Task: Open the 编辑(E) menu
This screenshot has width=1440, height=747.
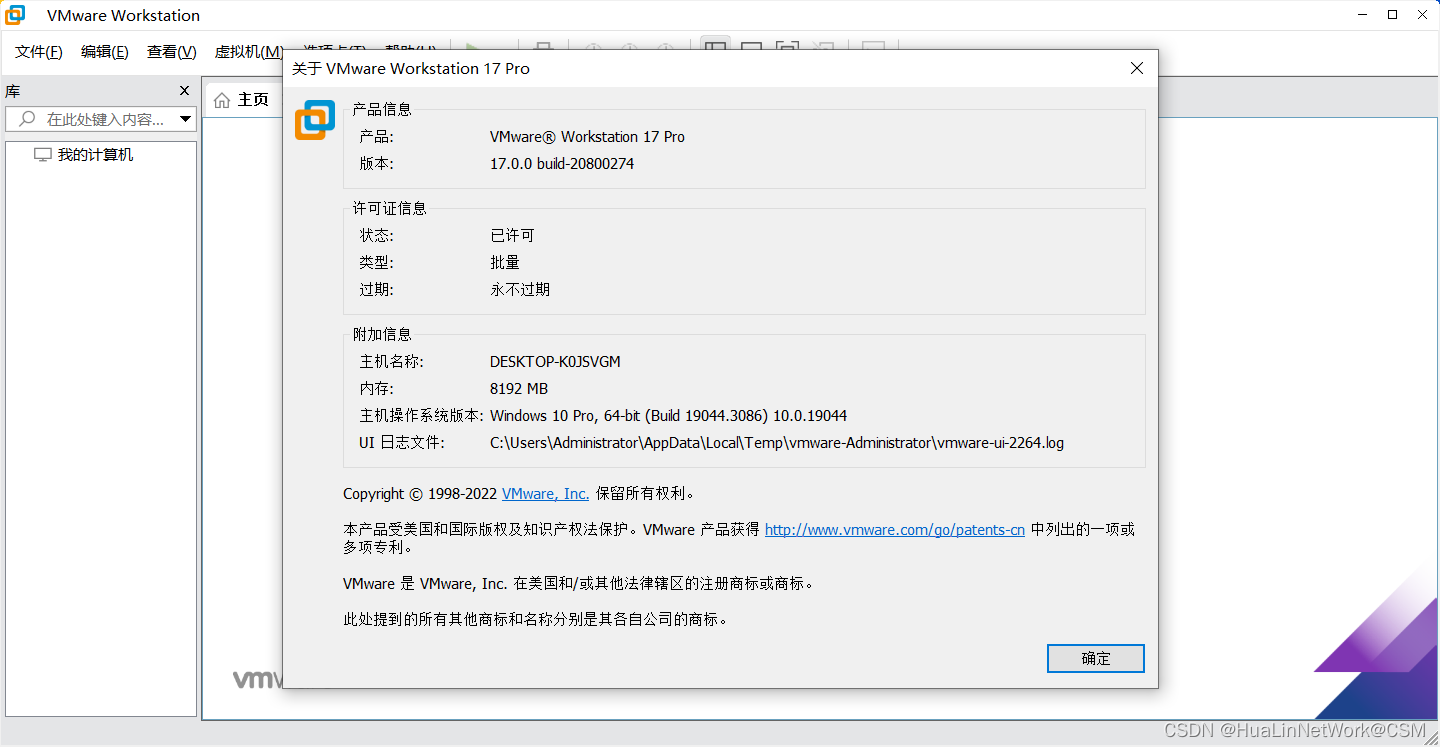Action: [x=105, y=52]
